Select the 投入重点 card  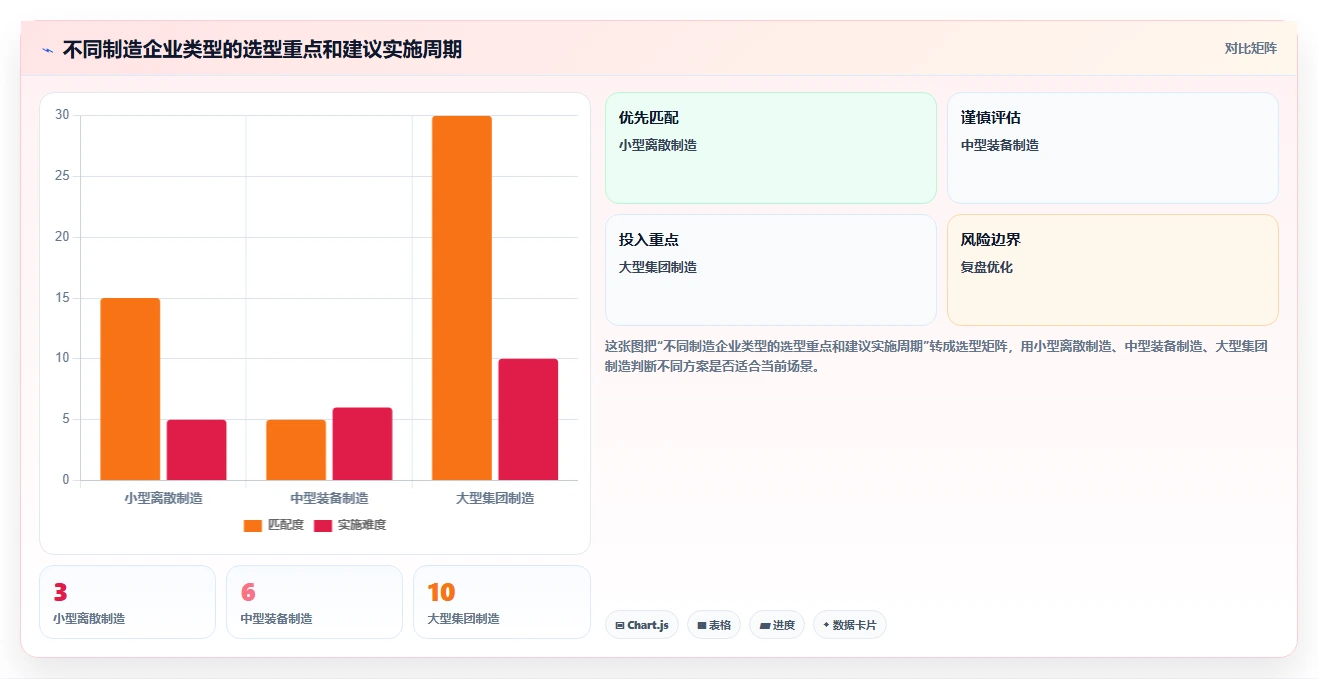point(771,270)
